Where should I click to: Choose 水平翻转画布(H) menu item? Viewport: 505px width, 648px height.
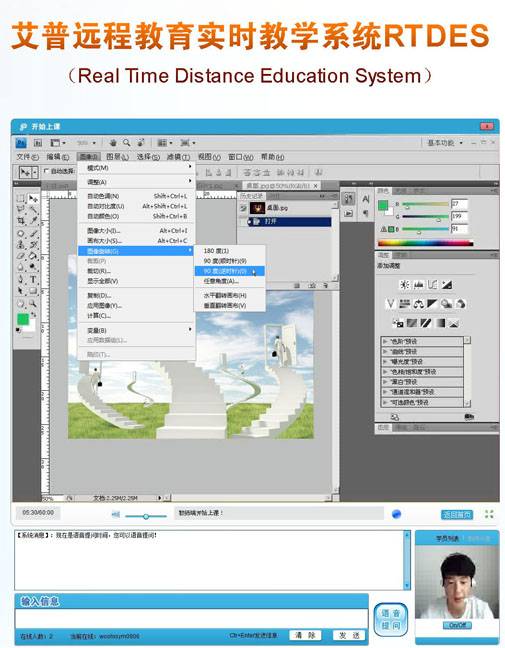229,295
